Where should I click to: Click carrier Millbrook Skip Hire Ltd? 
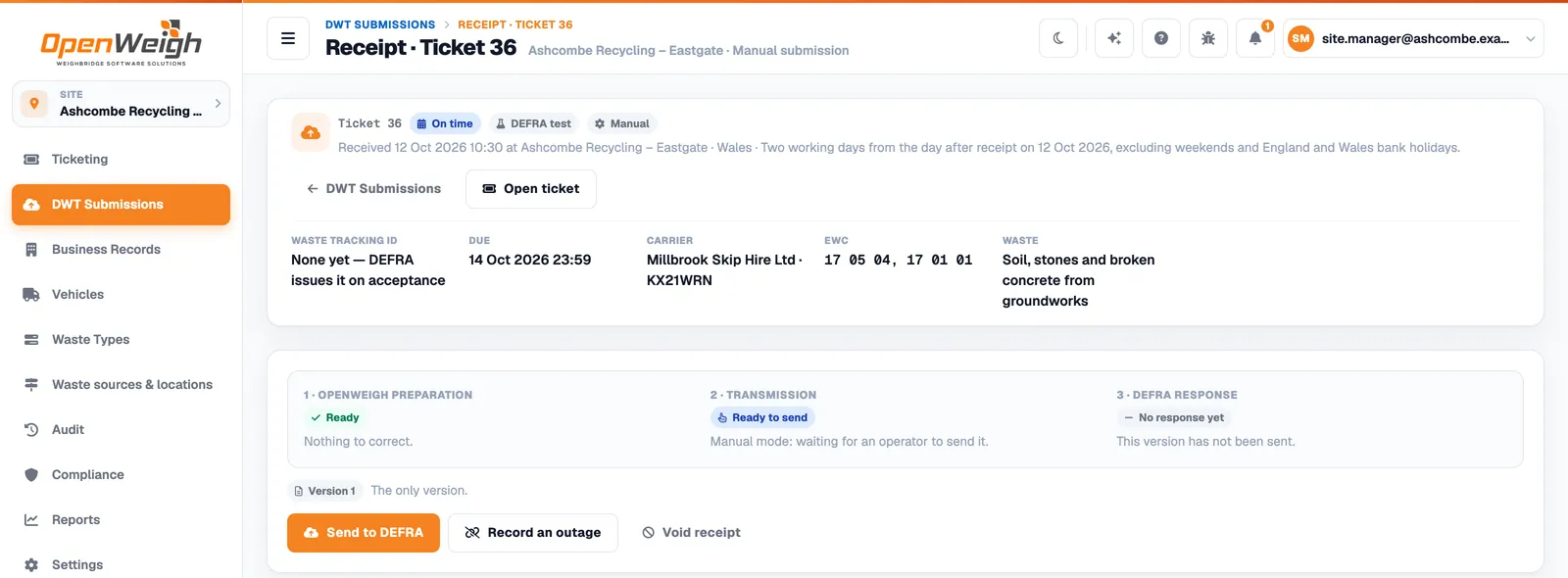click(x=724, y=270)
